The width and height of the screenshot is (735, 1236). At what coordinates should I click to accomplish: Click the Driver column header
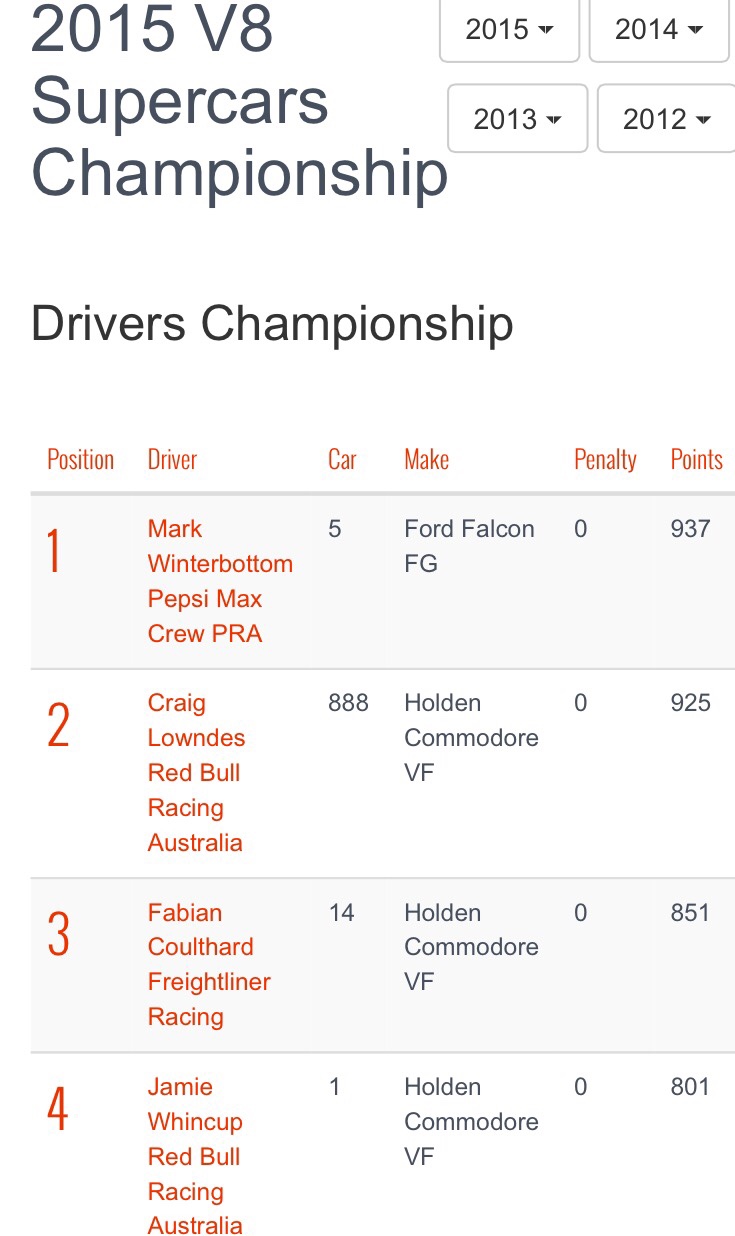[172, 460]
